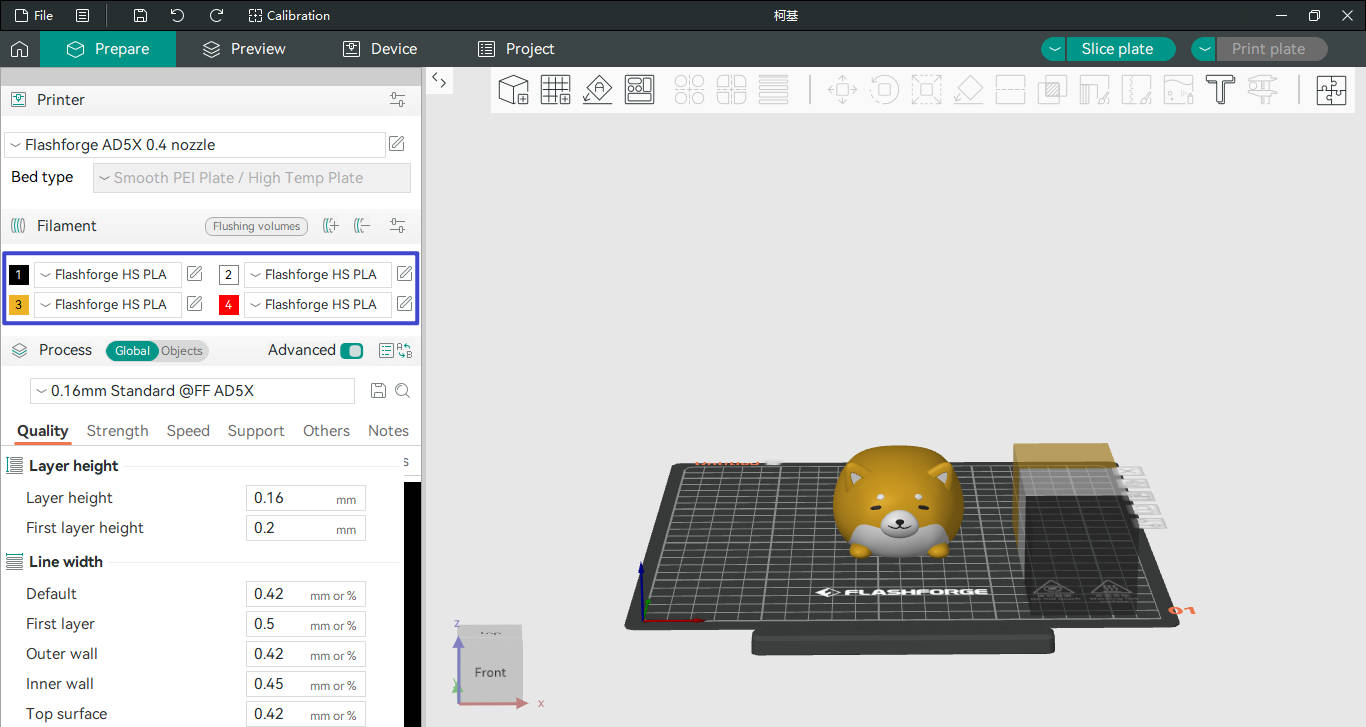Click the Split to parts icon

click(x=731, y=90)
